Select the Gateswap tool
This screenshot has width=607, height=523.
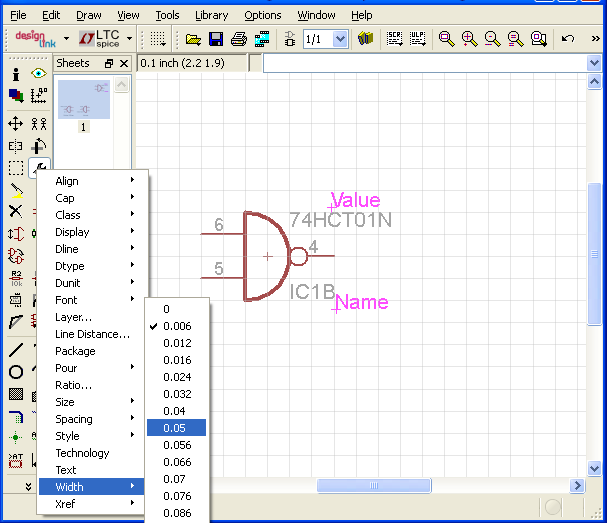[15, 255]
